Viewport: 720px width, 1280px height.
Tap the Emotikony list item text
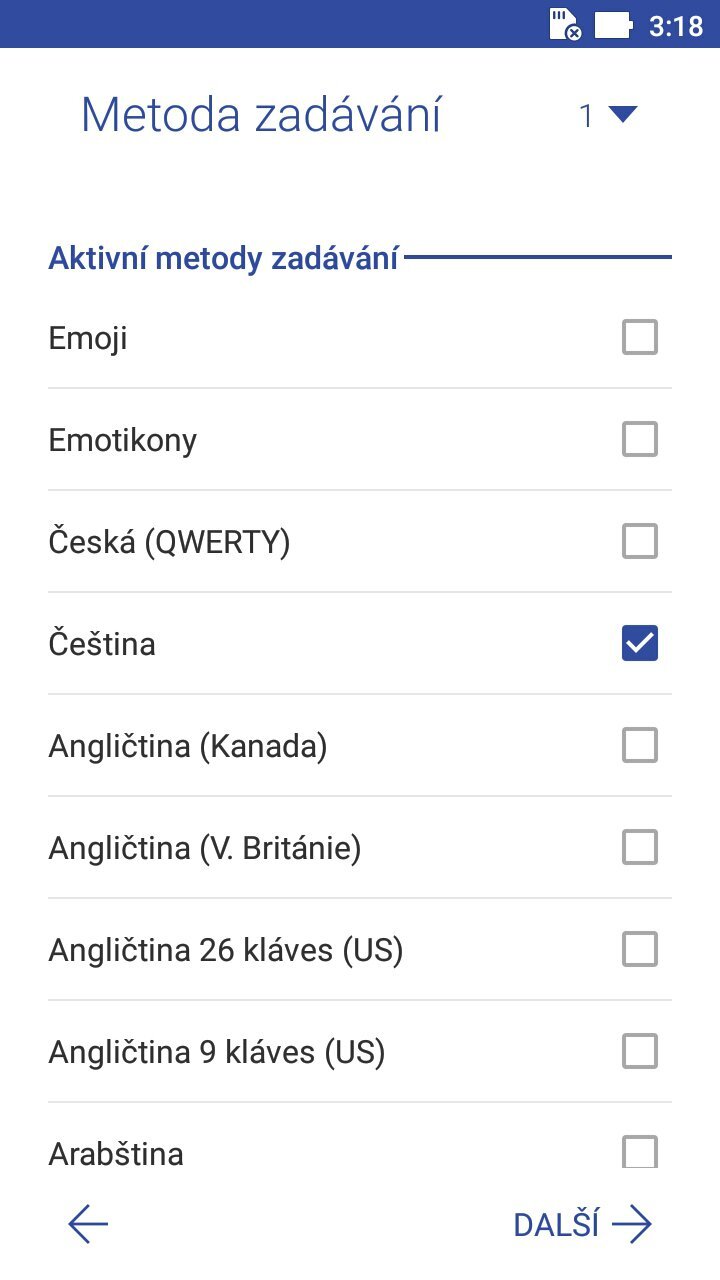tap(123, 440)
